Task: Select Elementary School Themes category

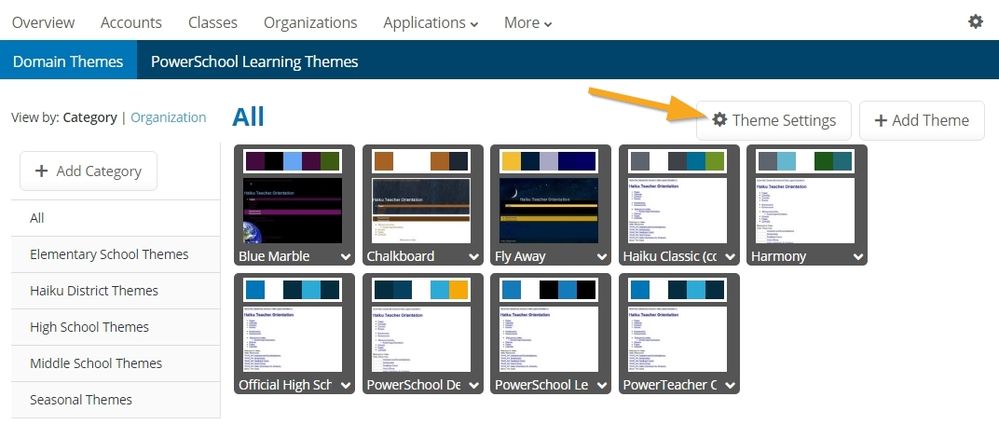Action: click(x=116, y=254)
